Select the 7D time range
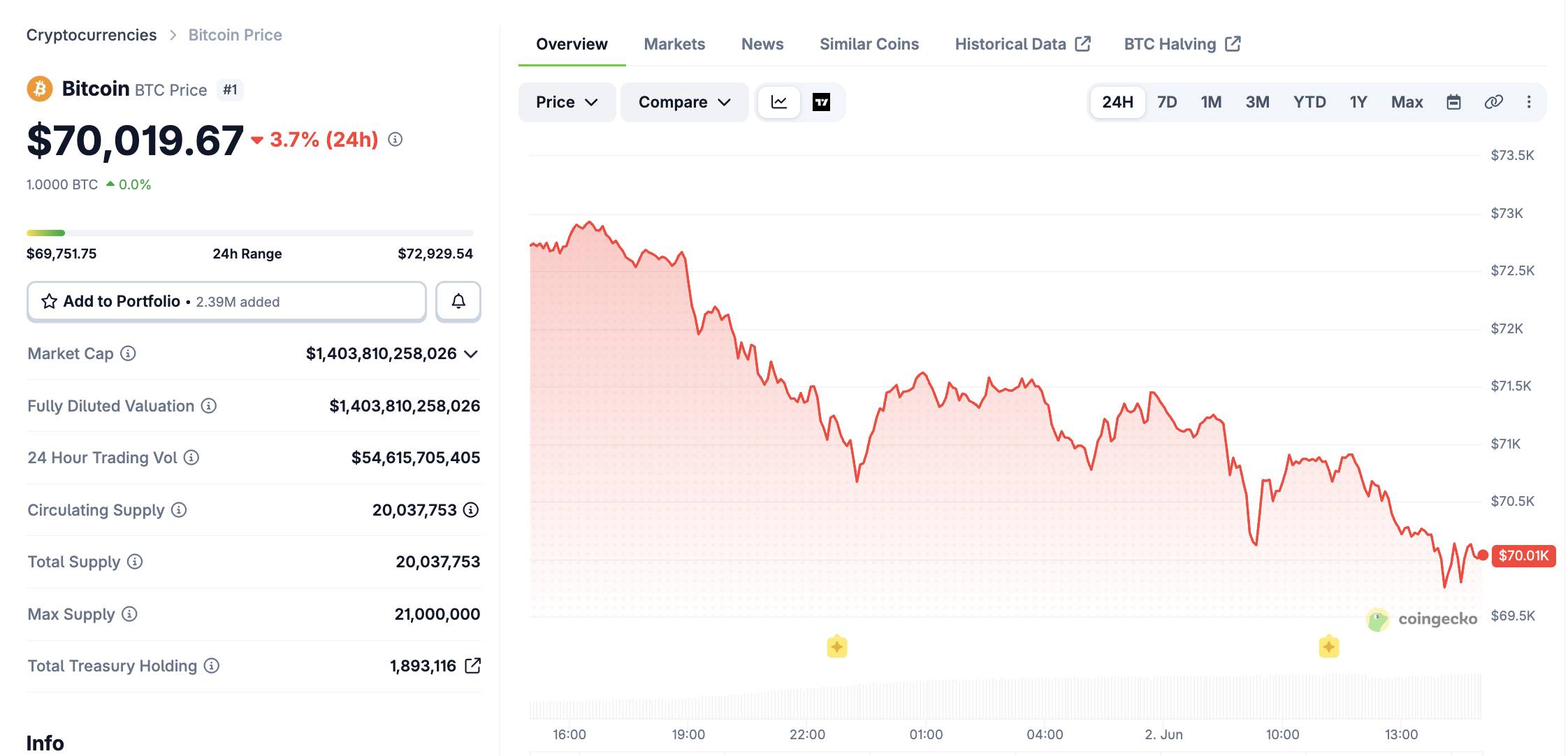Viewport: 1568px width, 756px height. pyautogui.click(x=1167, y=102)
